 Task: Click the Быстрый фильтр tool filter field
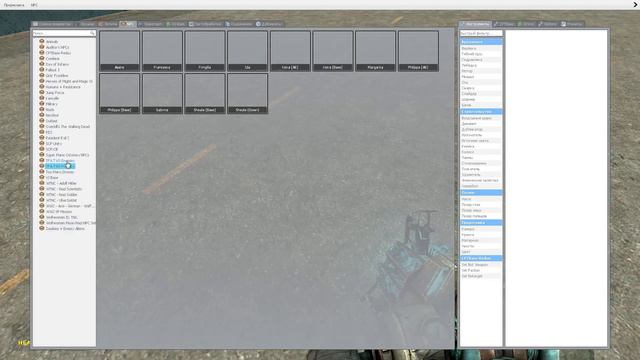(481, 33)
